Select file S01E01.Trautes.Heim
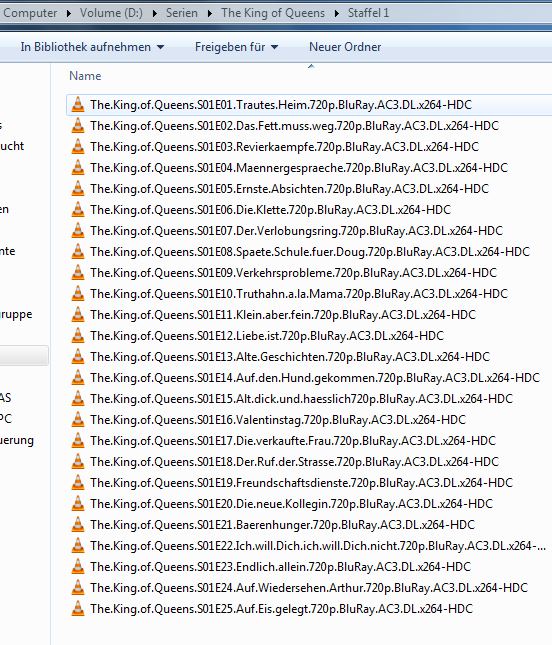The height and width of the screenshot is (645, 552). click(281, 105)
